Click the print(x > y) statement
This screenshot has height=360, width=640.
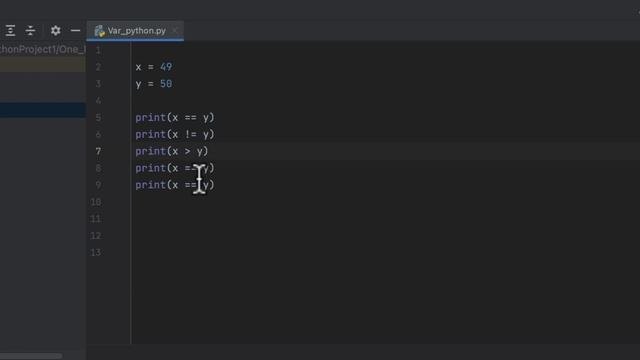172,151
